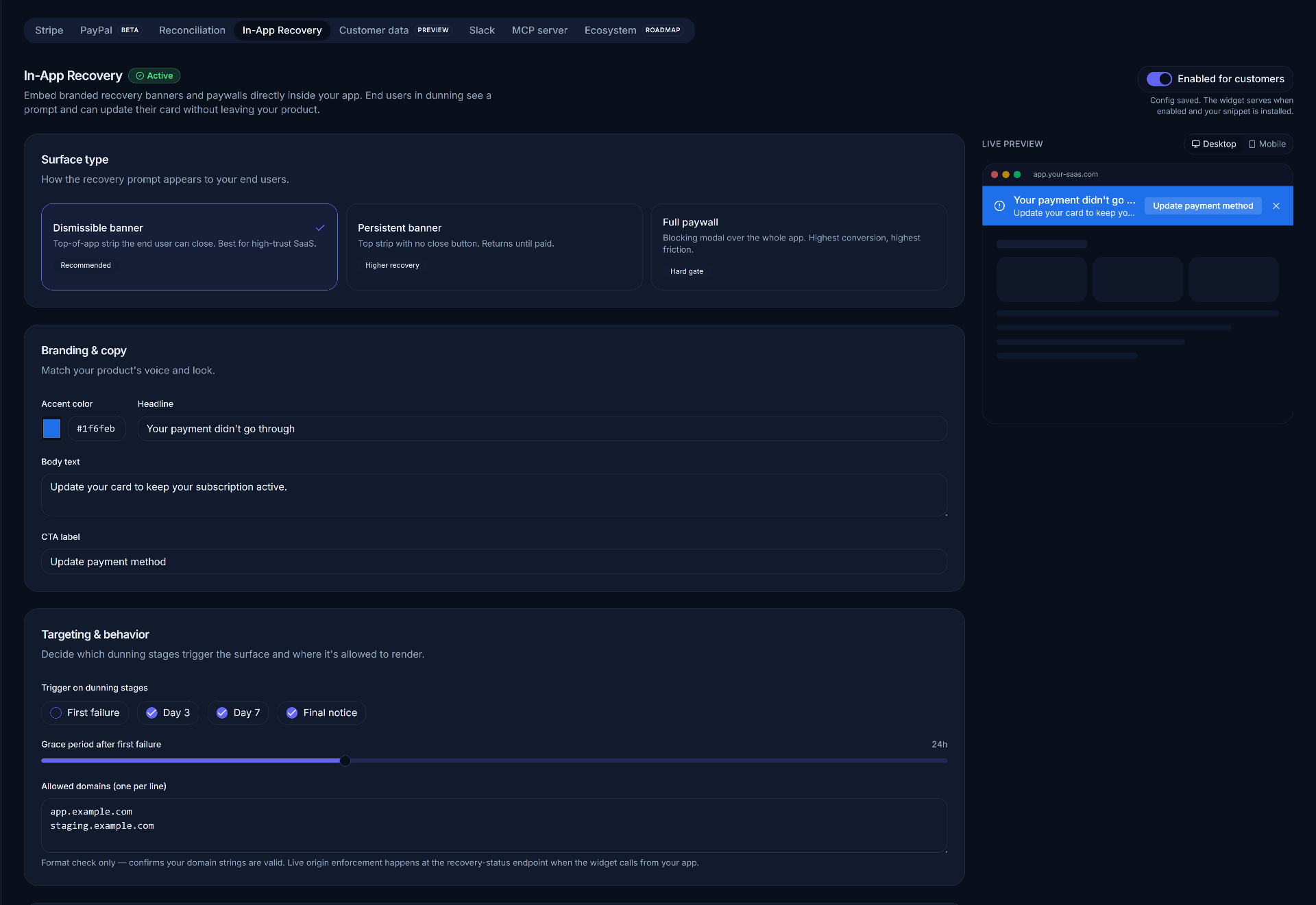Open the accent color swatch picker
1316x905 pixels.
tap(51, 428)
